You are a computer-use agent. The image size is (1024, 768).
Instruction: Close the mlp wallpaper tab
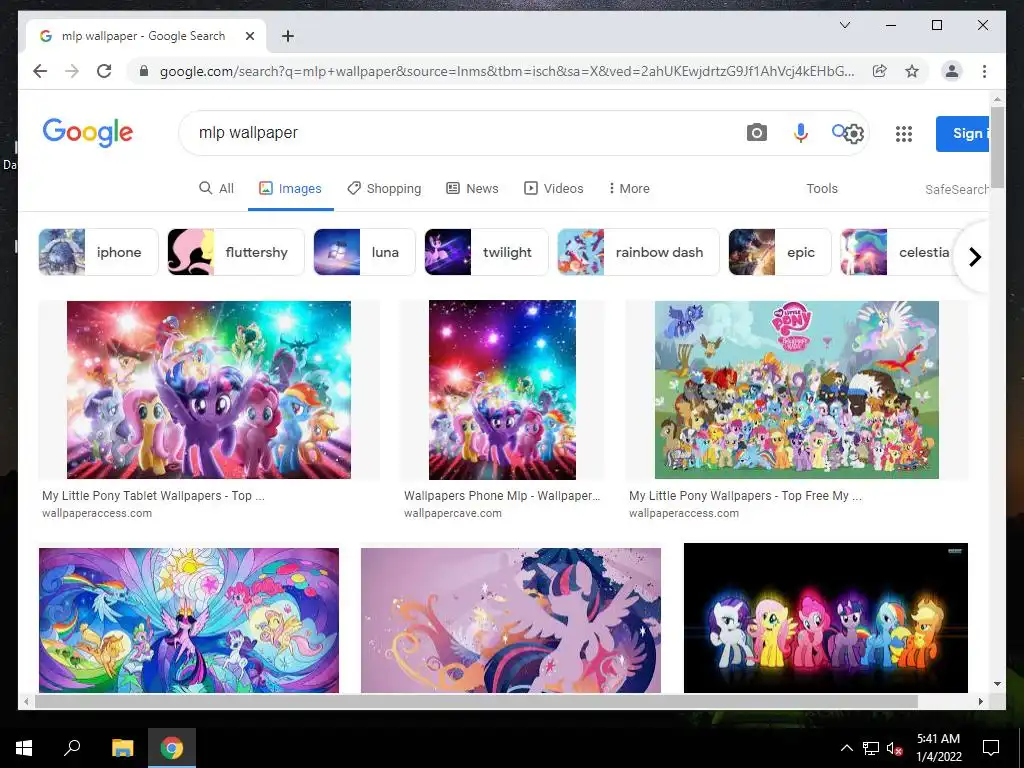(249, 36)
